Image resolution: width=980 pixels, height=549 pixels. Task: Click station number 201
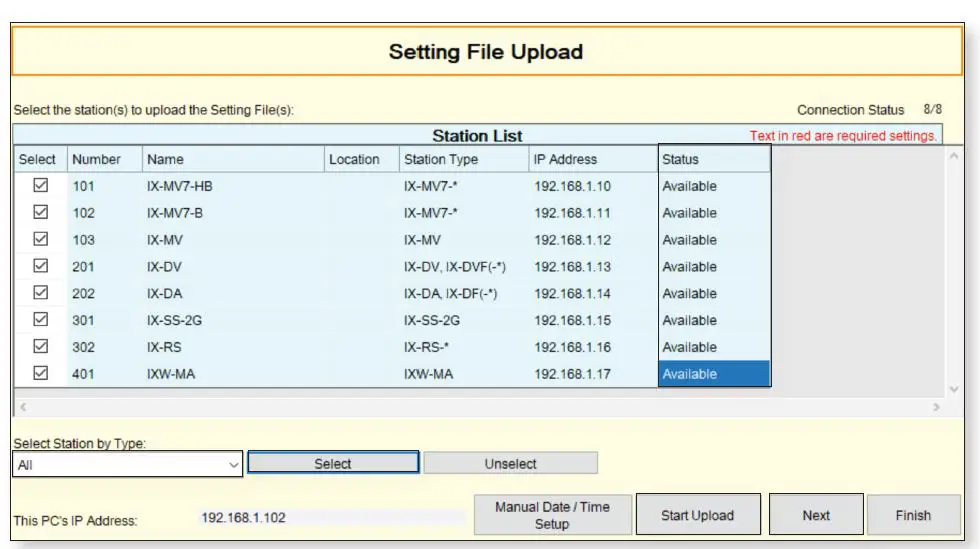tap(83, 267)
